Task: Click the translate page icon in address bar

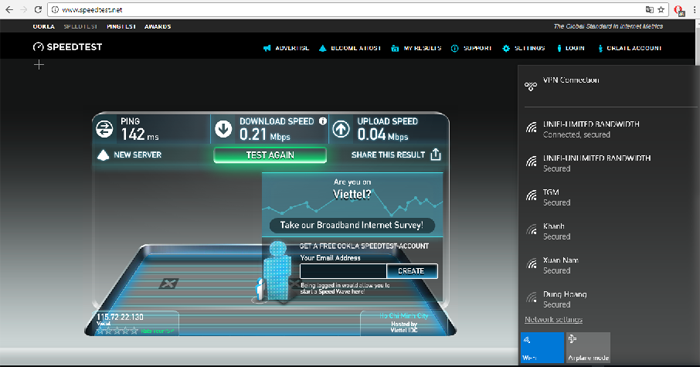Action: [650, 9]
